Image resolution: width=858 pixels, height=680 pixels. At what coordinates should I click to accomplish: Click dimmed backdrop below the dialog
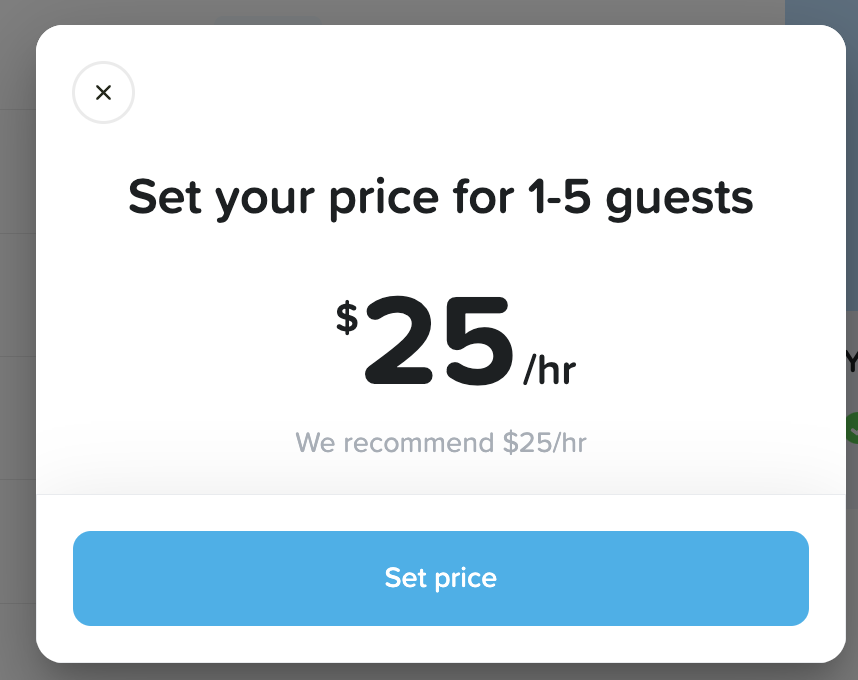coord(440,672)
